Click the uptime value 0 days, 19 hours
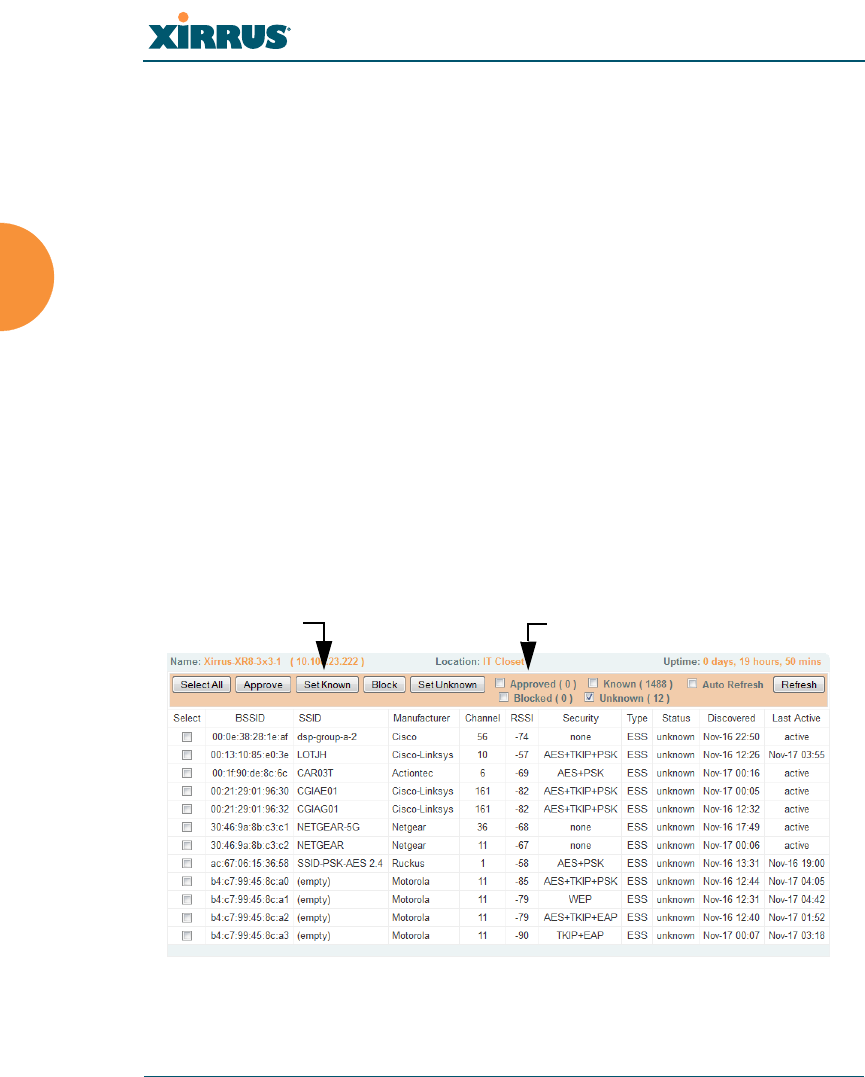This screenshot has height=1077, width=865. click(741, 661)
